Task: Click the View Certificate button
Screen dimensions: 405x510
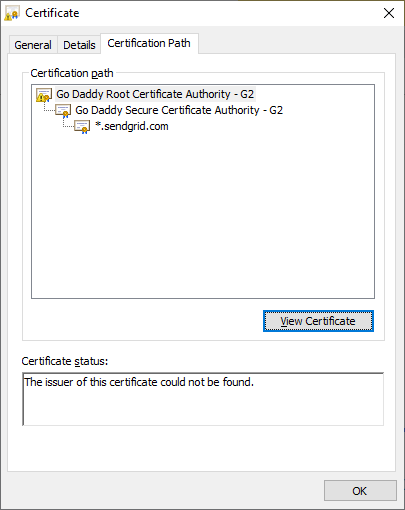Action: tap(318, 321)
